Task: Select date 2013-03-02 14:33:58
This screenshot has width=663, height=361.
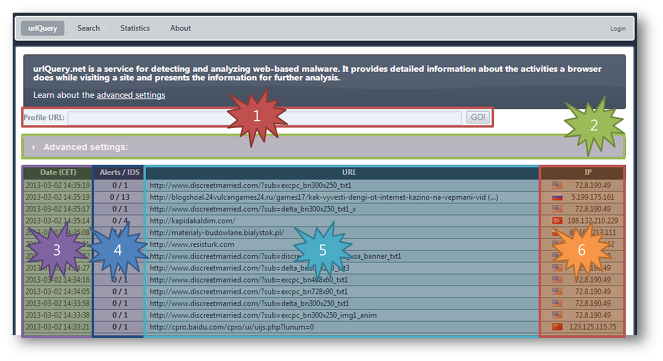Action: (58, 303)
